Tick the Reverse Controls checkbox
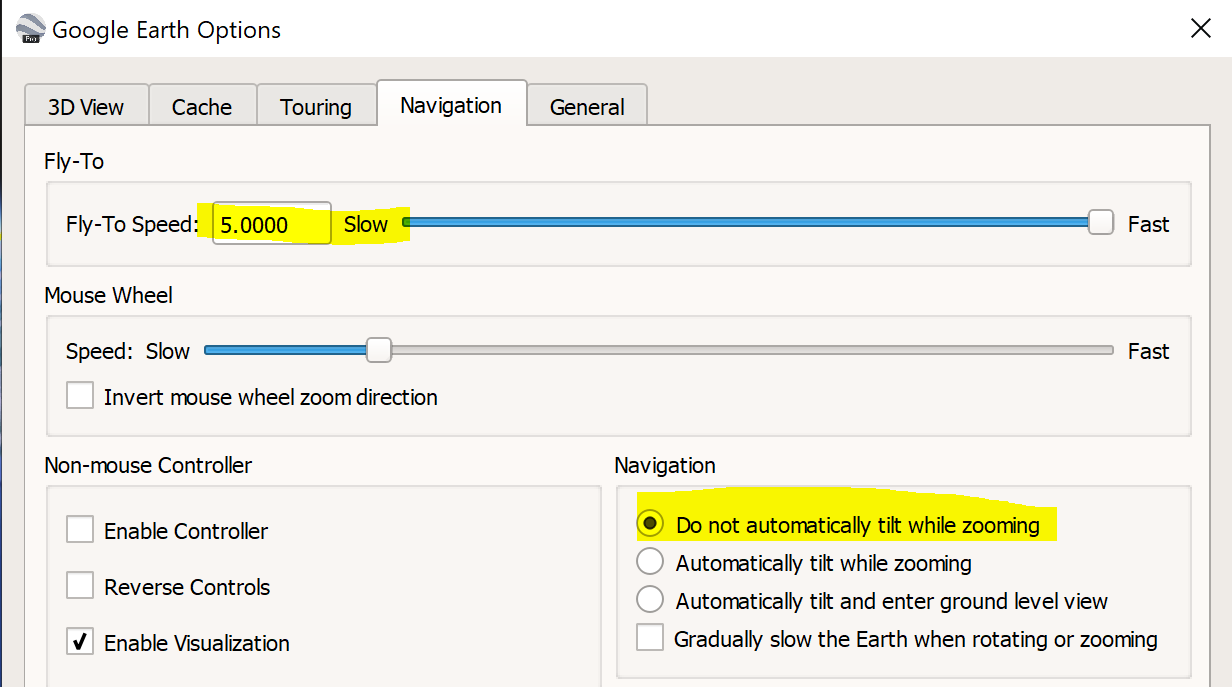The image size is (1232, 687). 80,586
